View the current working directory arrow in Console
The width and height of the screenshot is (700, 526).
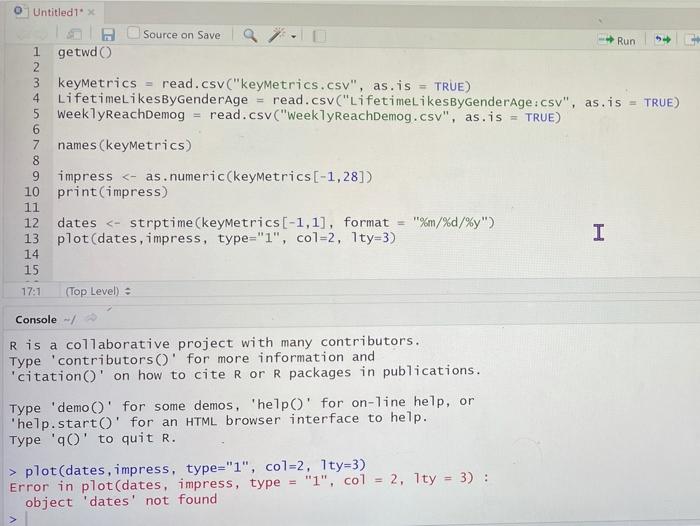91,318
